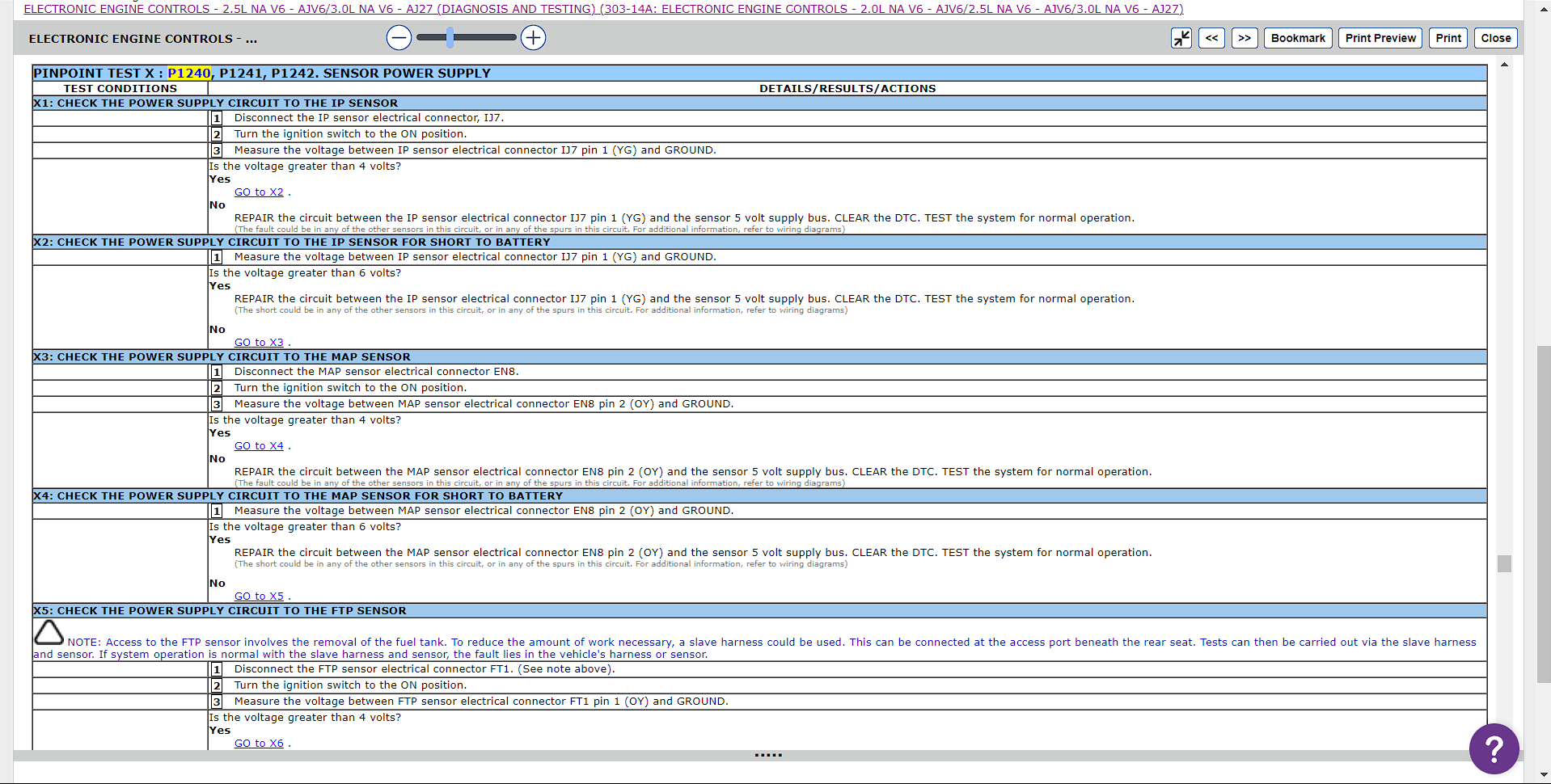The width and height of the screenshot is (1551, 784).
Task: Go to previous page with << button
Action: (1211, 38)
